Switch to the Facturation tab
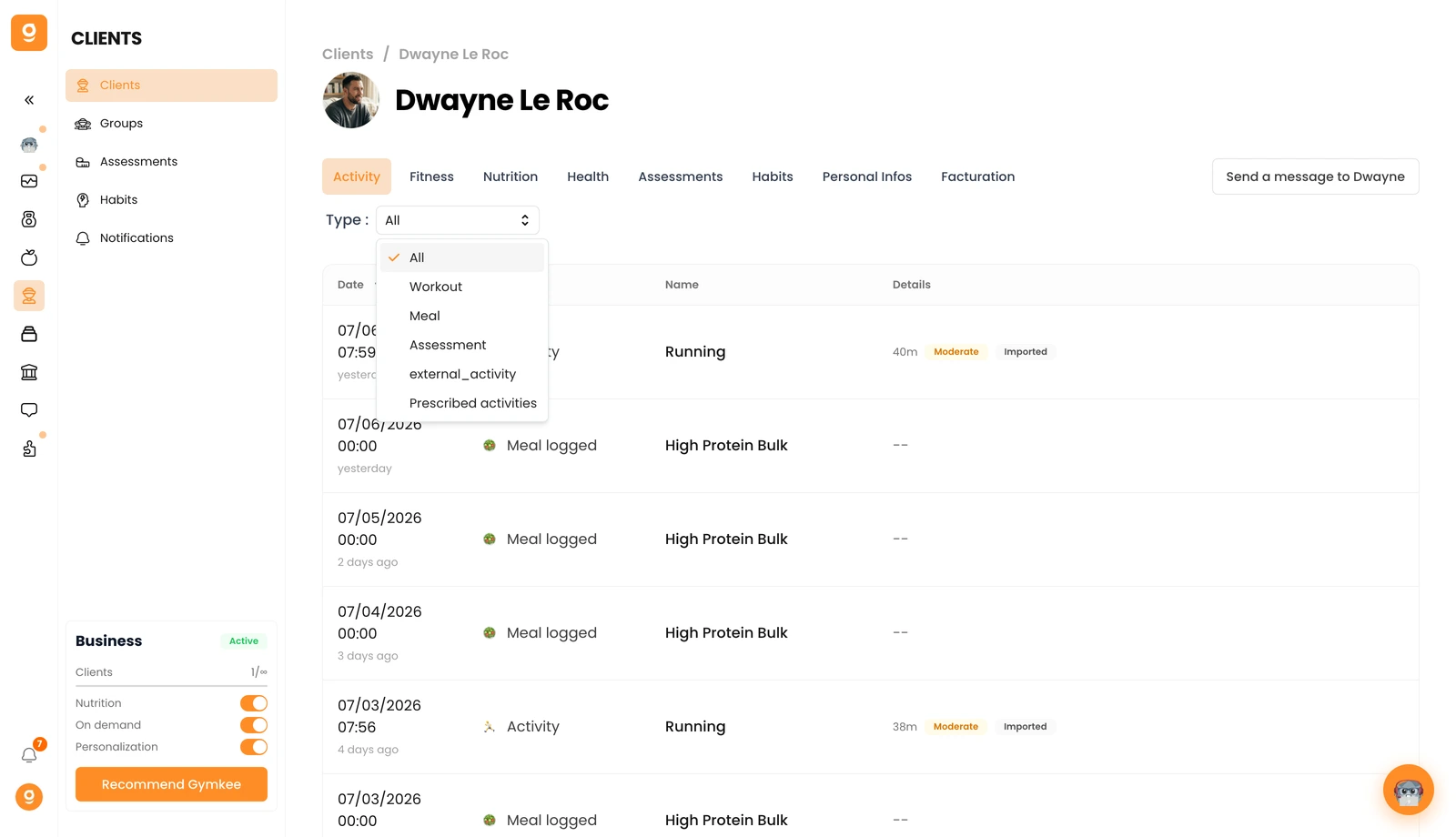The width and height of the screenshot is (1456, 837). [x=978, y=176]
